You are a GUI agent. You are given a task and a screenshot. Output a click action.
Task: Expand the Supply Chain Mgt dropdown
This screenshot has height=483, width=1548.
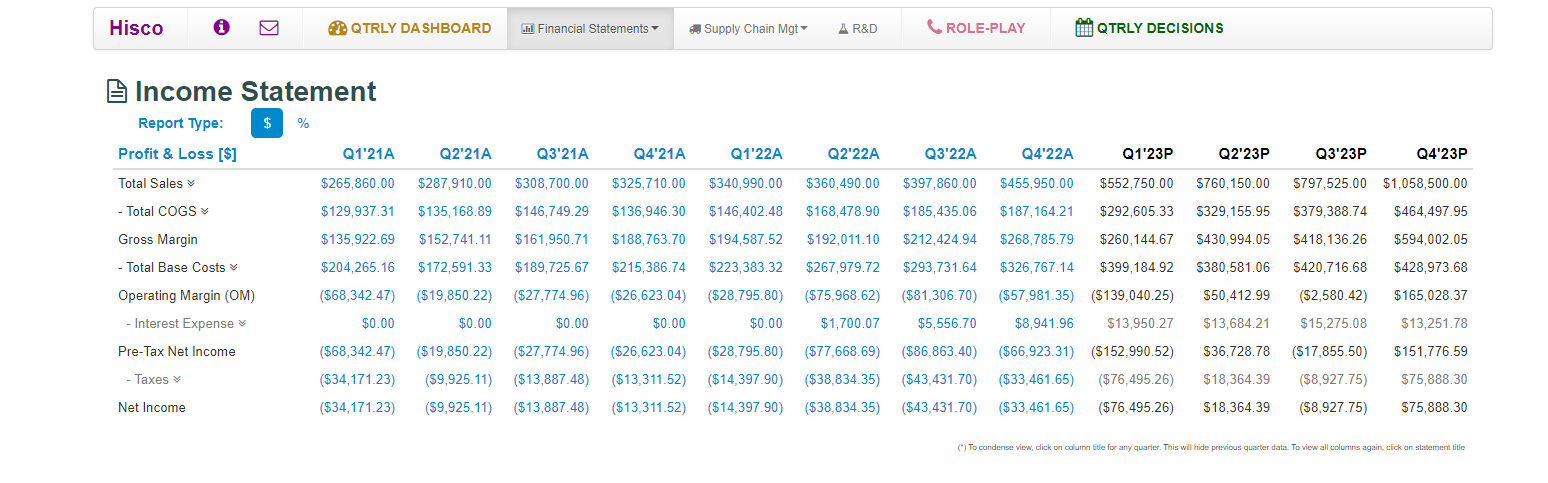(x=748, y=29)
